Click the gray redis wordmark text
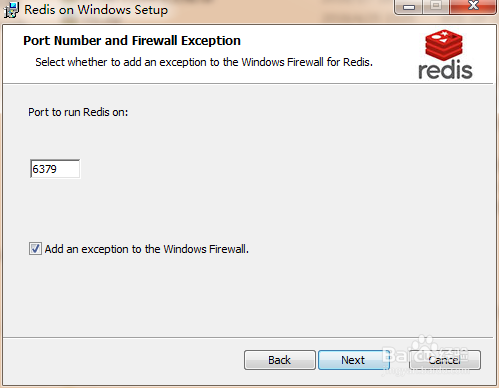 point(445,70)
